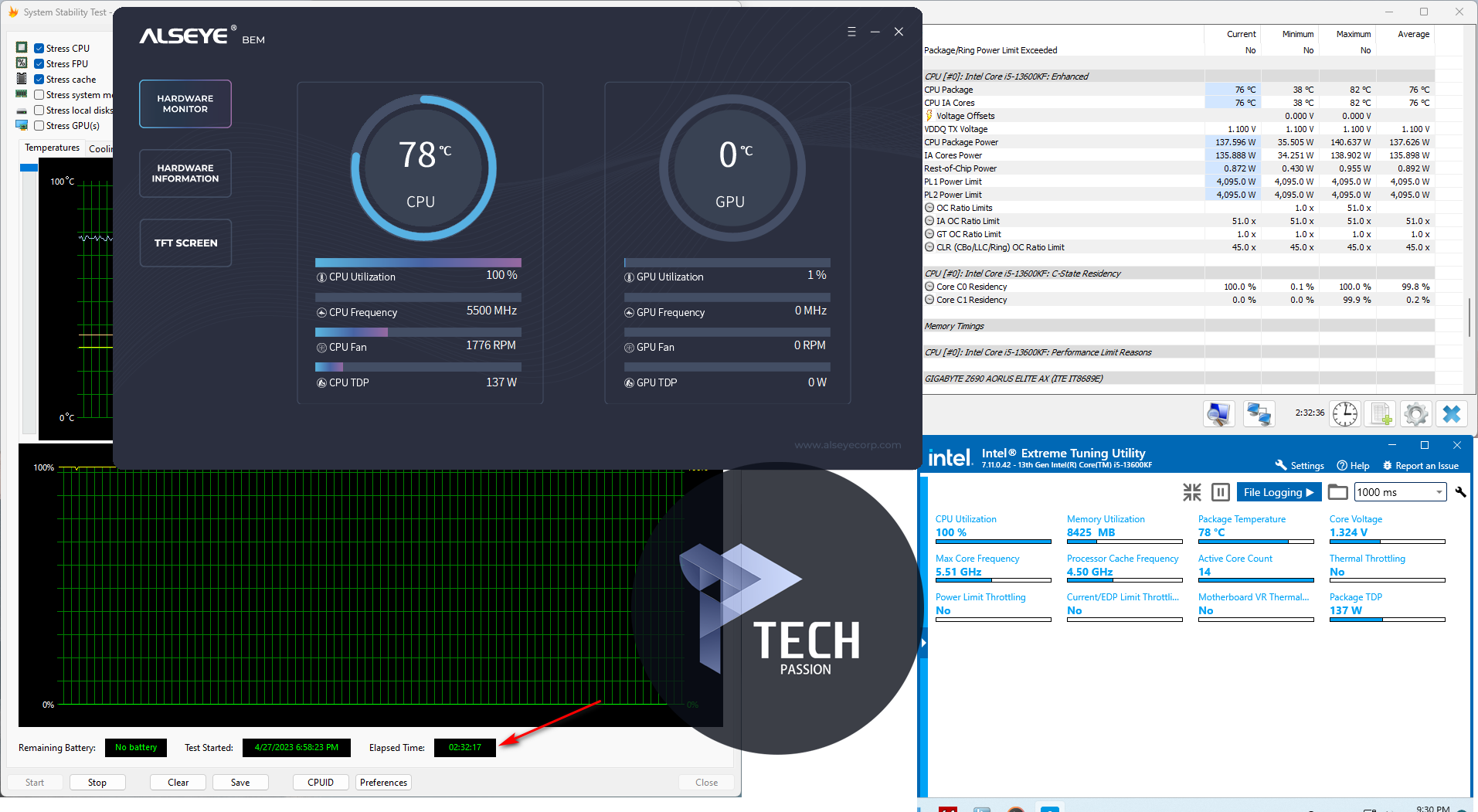Expand the OC Ratio Limits sensor row

[929, 208]
